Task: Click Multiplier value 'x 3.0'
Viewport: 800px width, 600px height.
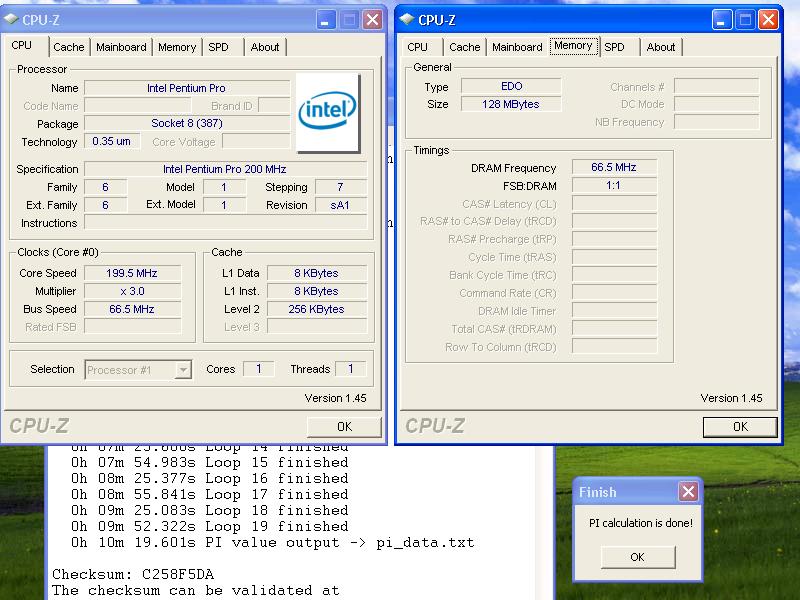Action: pos(132,291)
